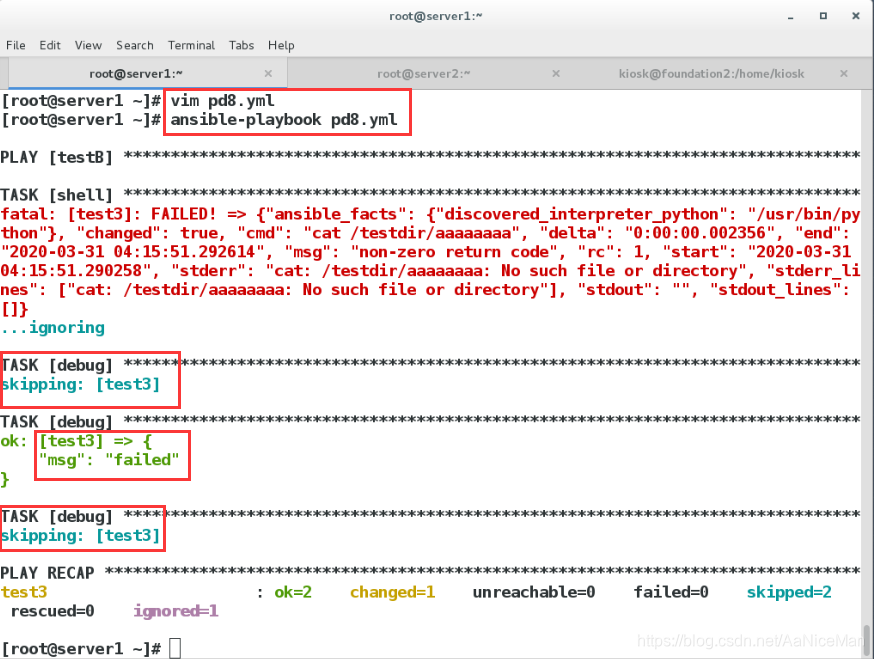The width and height of the screenshot is (874, 659).
Task: Click 'fatal: [test3]: FAILED!' error text
Action: pos(108,214)
